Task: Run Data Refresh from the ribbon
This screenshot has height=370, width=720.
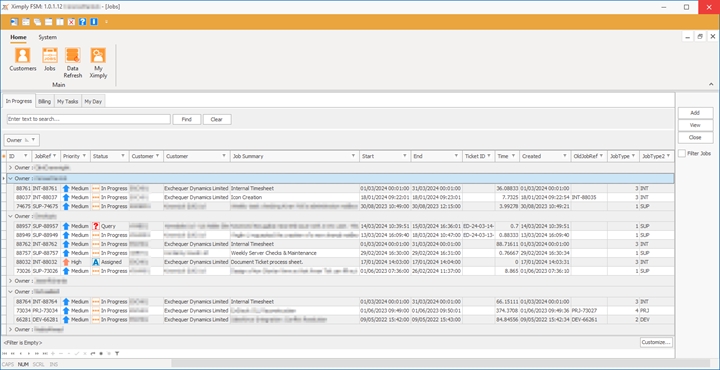Action: pyautogui.click(x=73, y=63)
